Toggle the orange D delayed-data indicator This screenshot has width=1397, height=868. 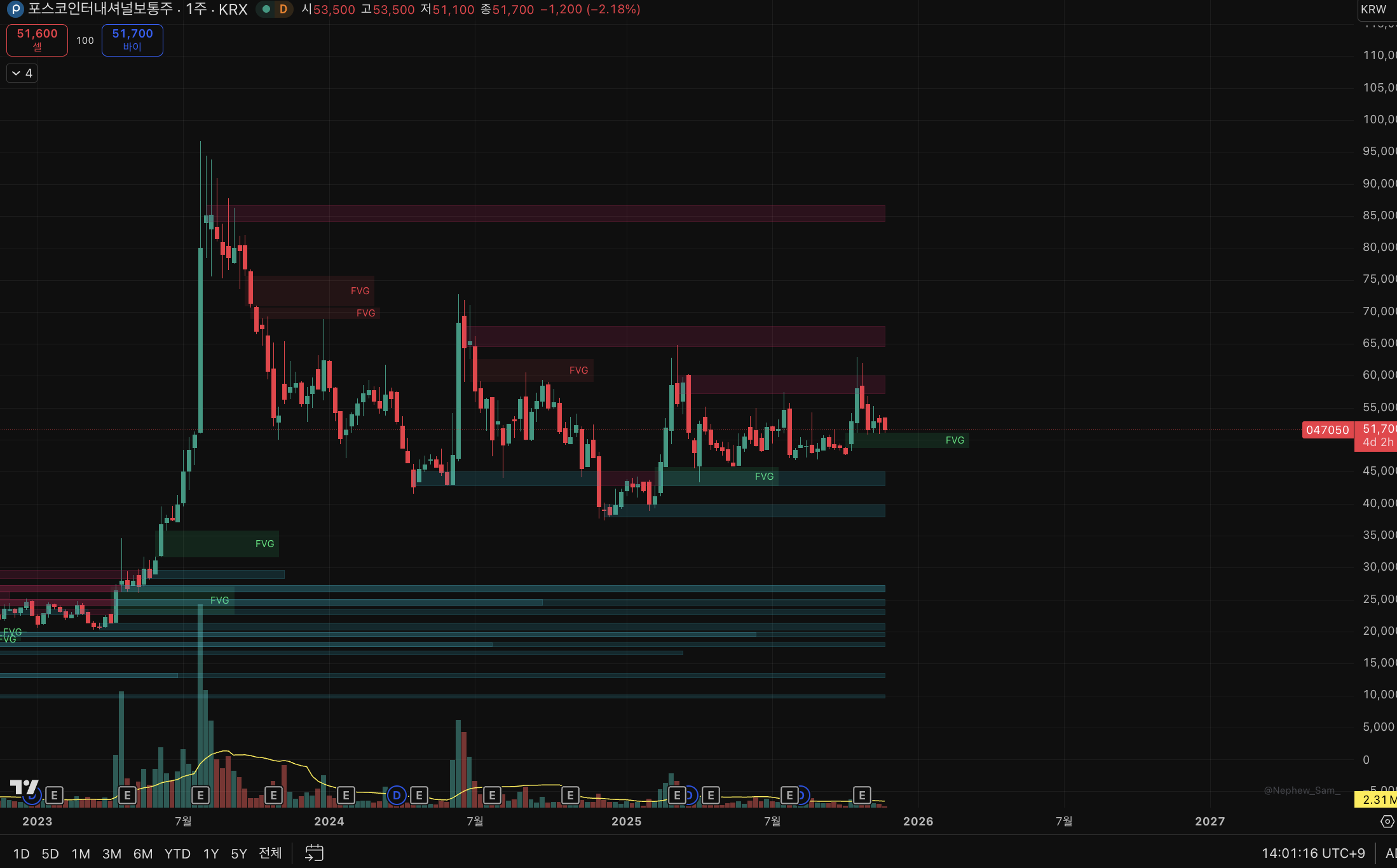click(283, 9)
